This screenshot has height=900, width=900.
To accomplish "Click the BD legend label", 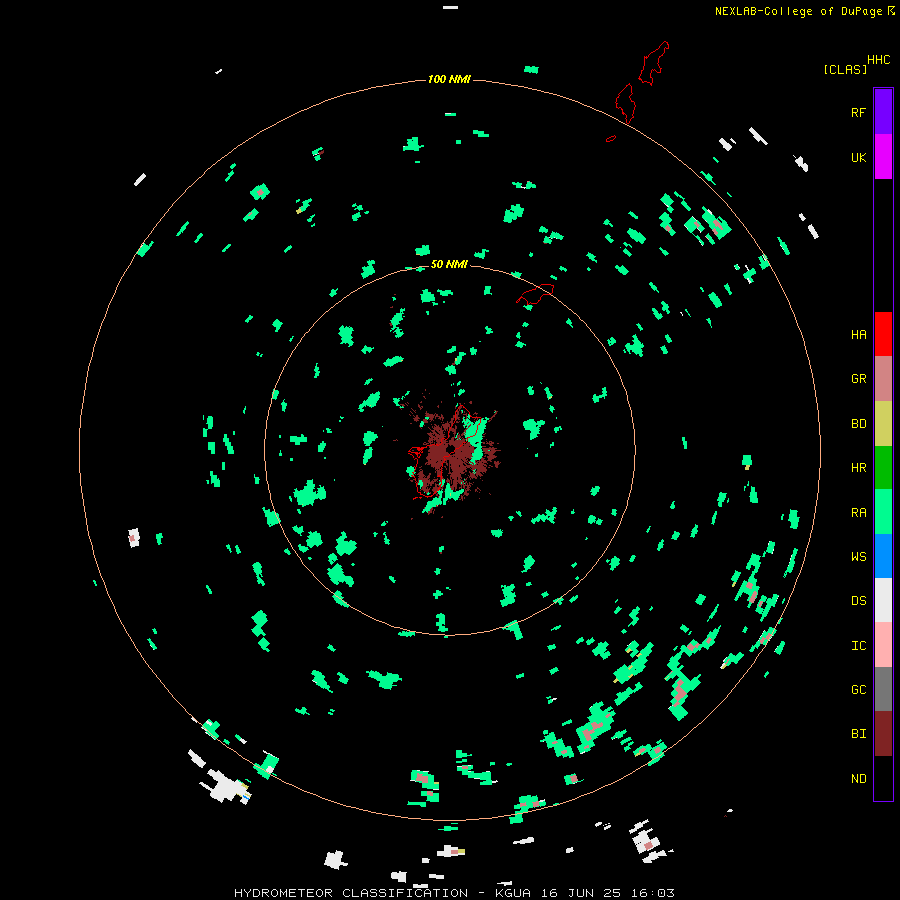I will click(x=858, y=424).
